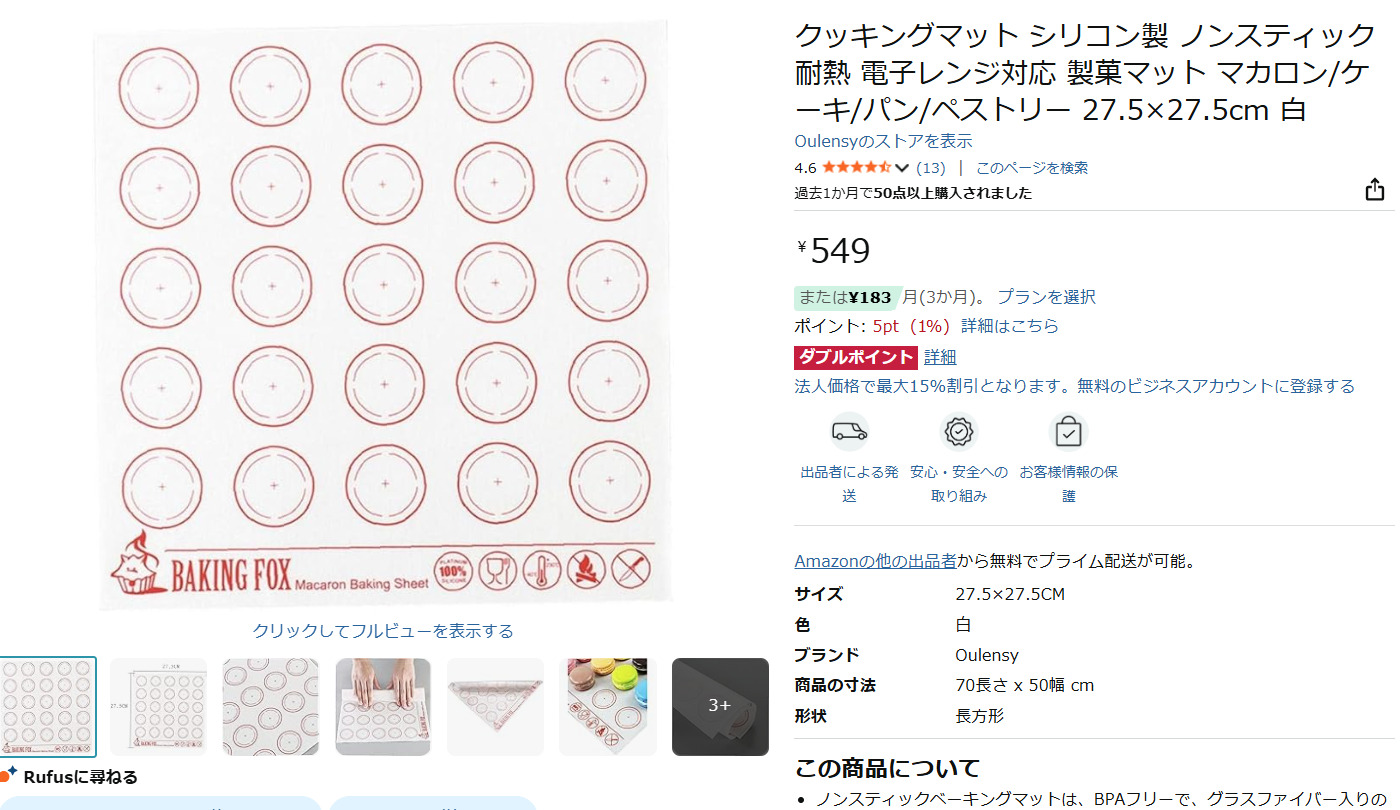Image resolution: width=1400 pixels, height=810 pixels.
Task: Click the star rating icons
Action: [x=856, y=168]
